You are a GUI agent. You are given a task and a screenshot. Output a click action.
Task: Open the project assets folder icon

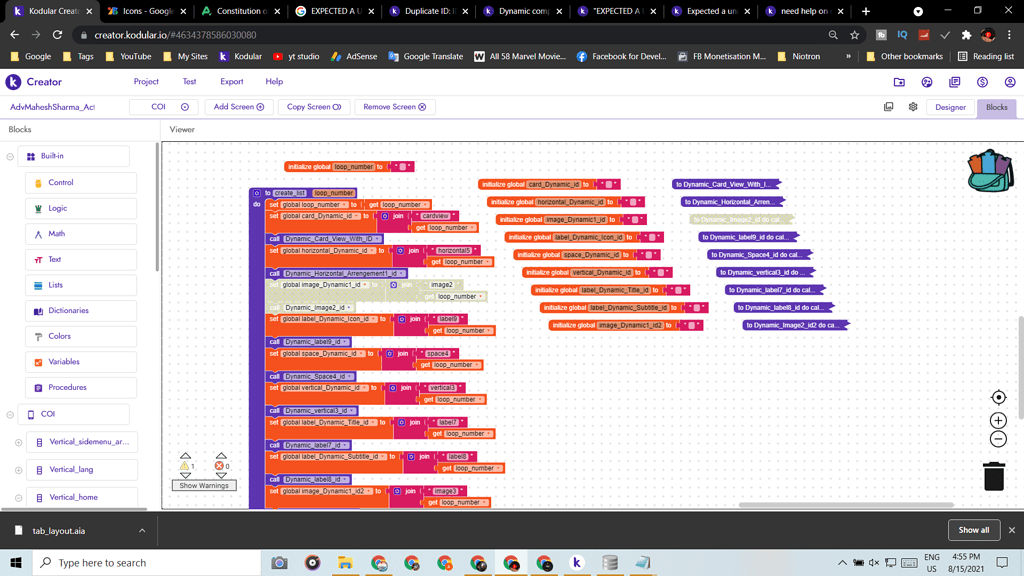click(899, 82)
